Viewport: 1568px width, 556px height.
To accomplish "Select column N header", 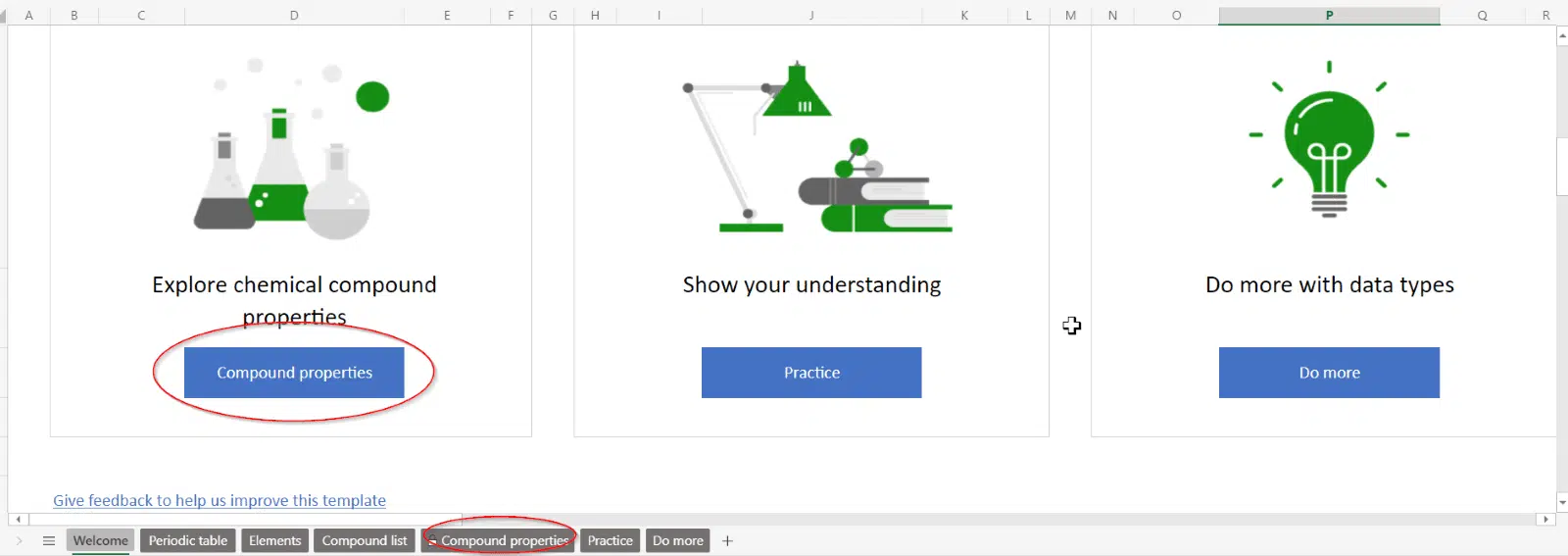I will pyautogui.click(x=1112, y=15).
